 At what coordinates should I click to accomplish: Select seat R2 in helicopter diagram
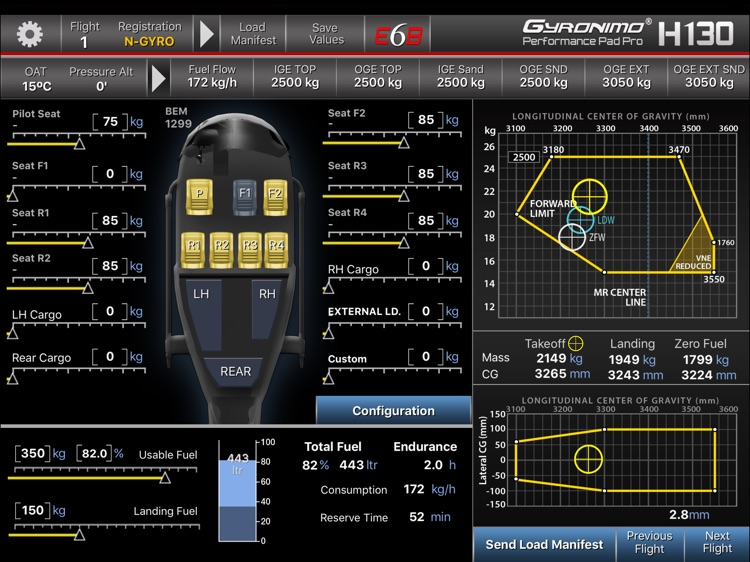tap(221, 250)
